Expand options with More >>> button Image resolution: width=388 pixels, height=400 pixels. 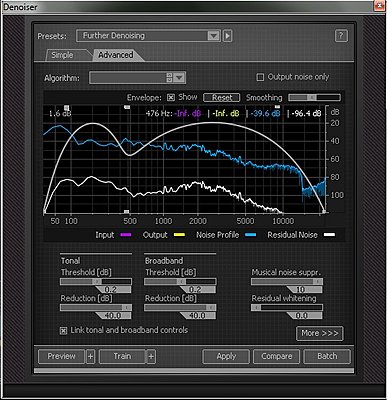coord(319,333)
